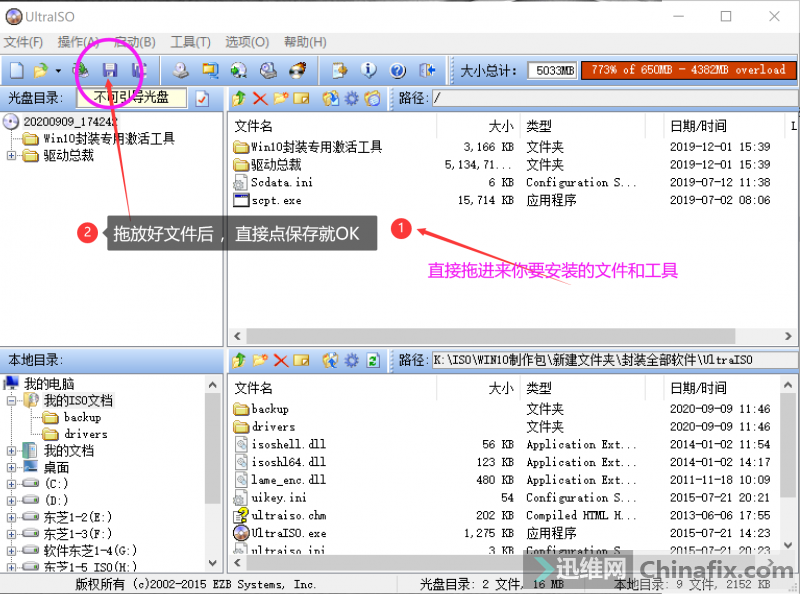Click the Compress ISO icon
Screen dimensions: 800x594
tap(210, 70)
